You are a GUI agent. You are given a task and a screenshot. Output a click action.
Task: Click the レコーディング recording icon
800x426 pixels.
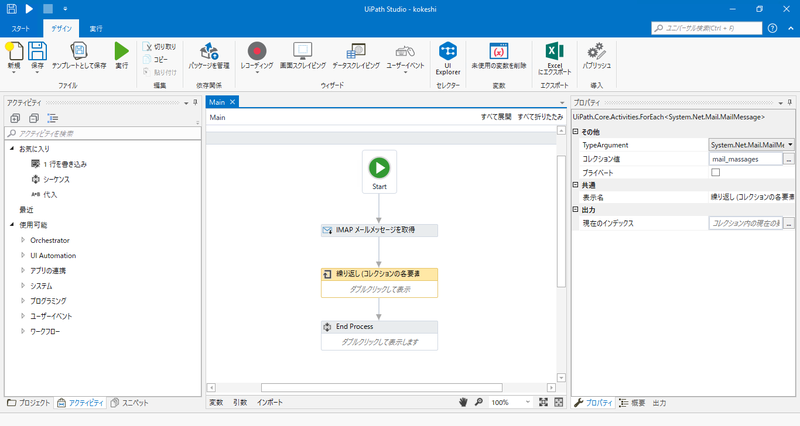pos(257,51)
